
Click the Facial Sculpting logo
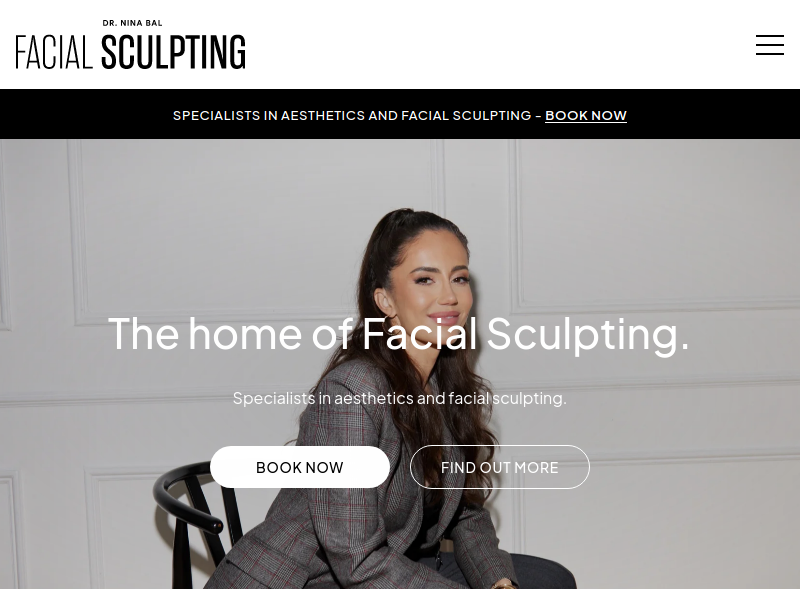pyautogui.click(x=131, y=44)
